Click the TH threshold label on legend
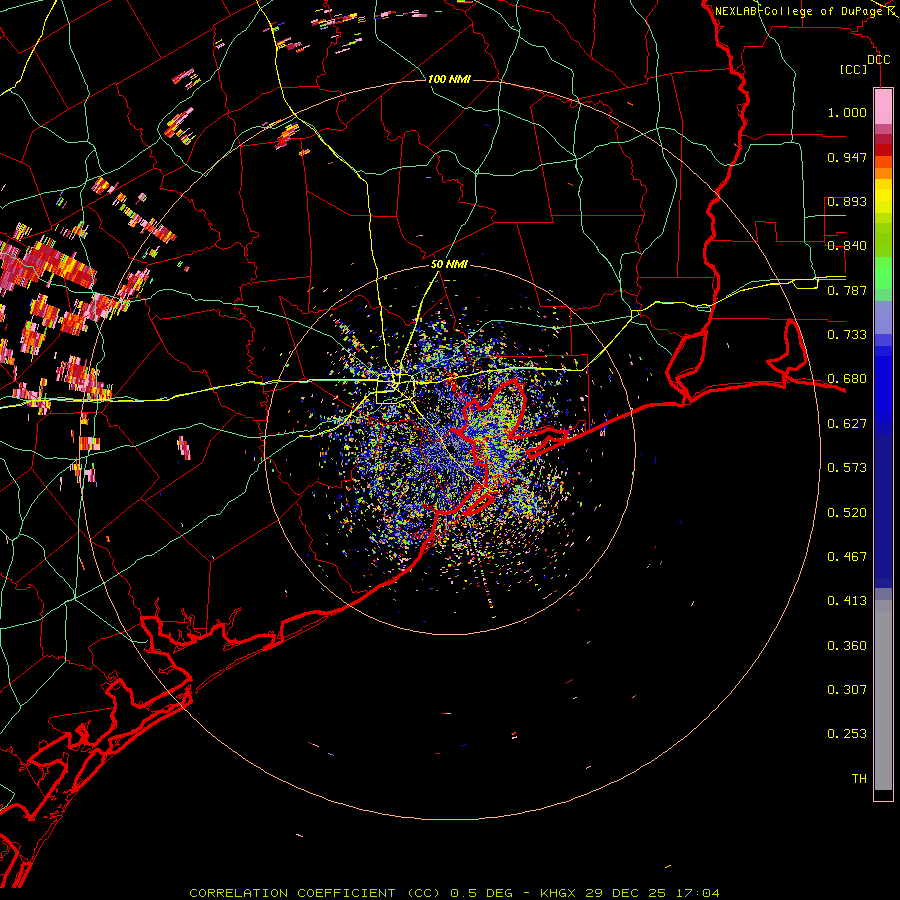Screen dimensions: 900x900 (859, 779)
